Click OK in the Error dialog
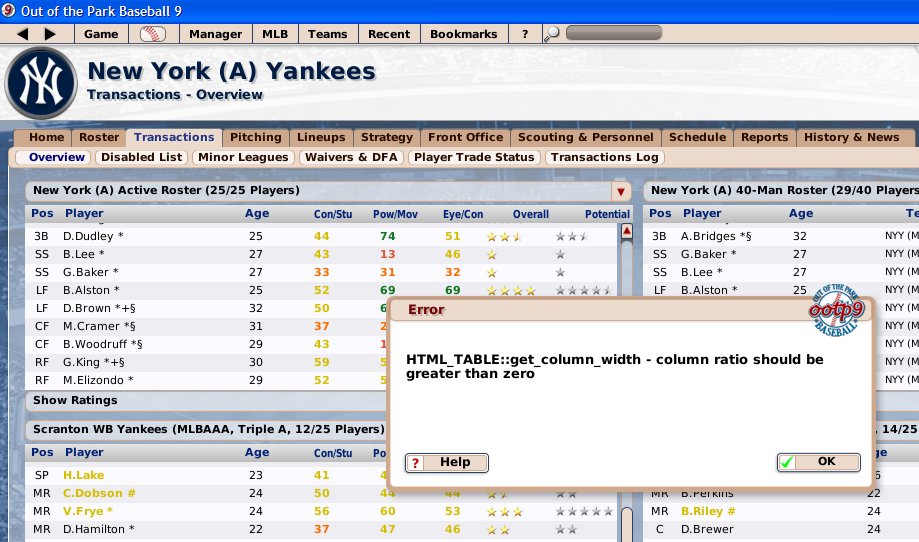 (x=819, y=462)
